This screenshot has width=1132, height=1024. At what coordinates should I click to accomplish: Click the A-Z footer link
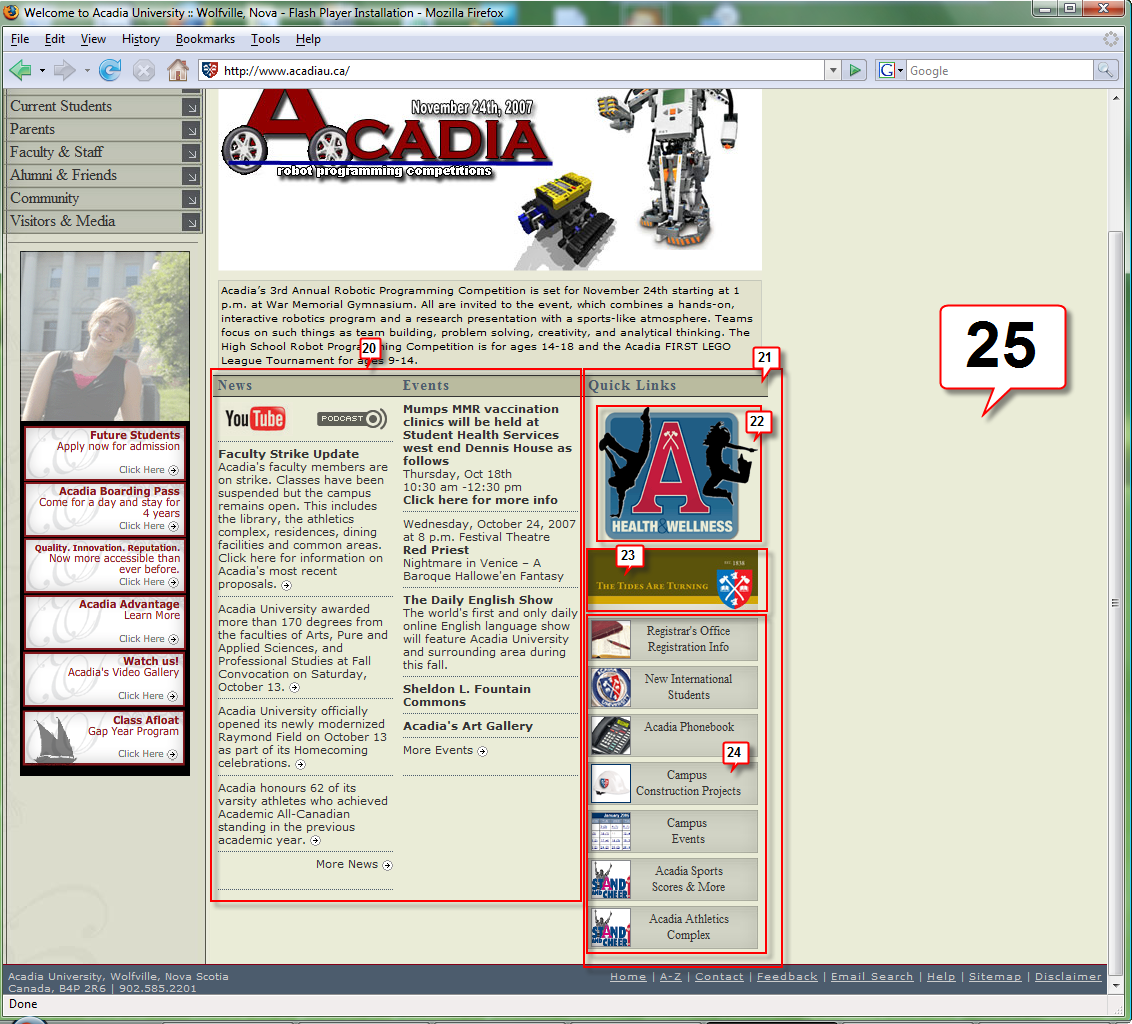coord(671,976)
